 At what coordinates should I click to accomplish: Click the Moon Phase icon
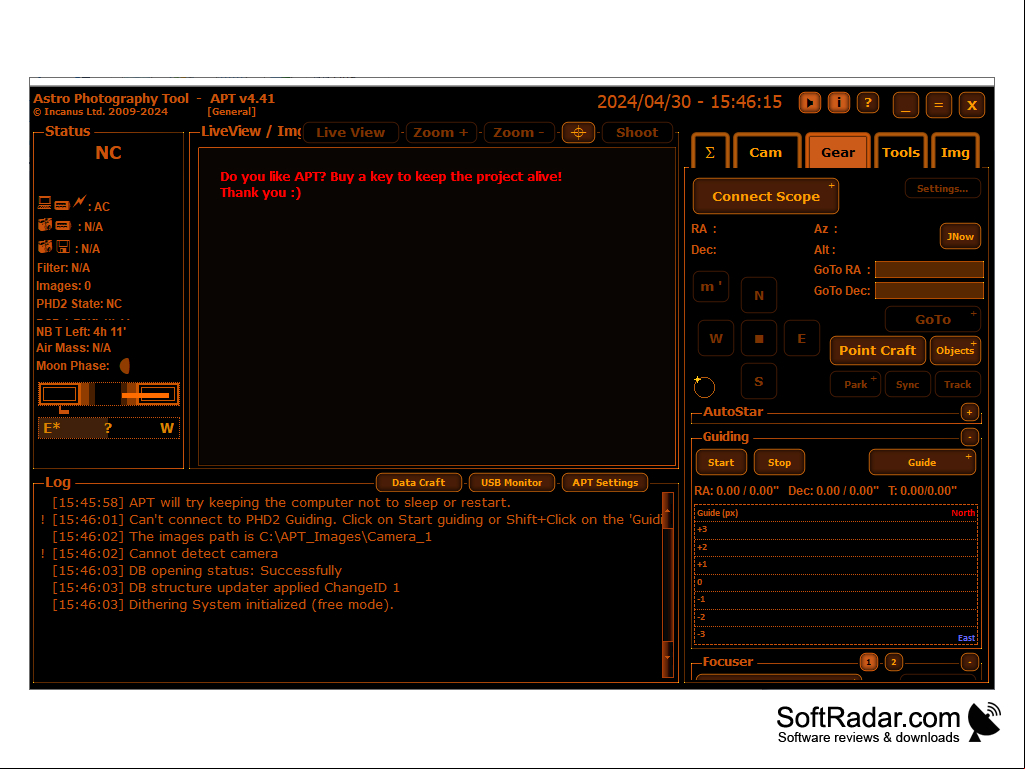coord(124,366)
